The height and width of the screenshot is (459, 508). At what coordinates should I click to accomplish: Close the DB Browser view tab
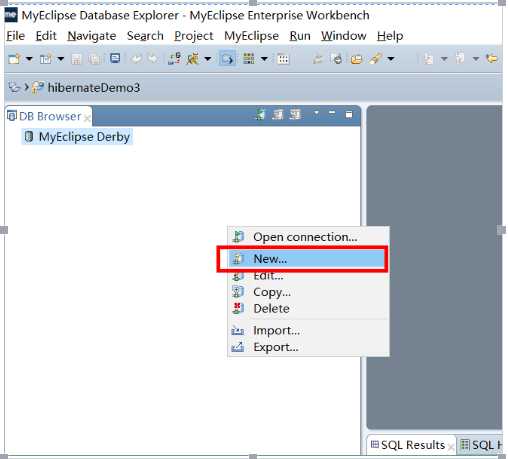coord(87,118)
